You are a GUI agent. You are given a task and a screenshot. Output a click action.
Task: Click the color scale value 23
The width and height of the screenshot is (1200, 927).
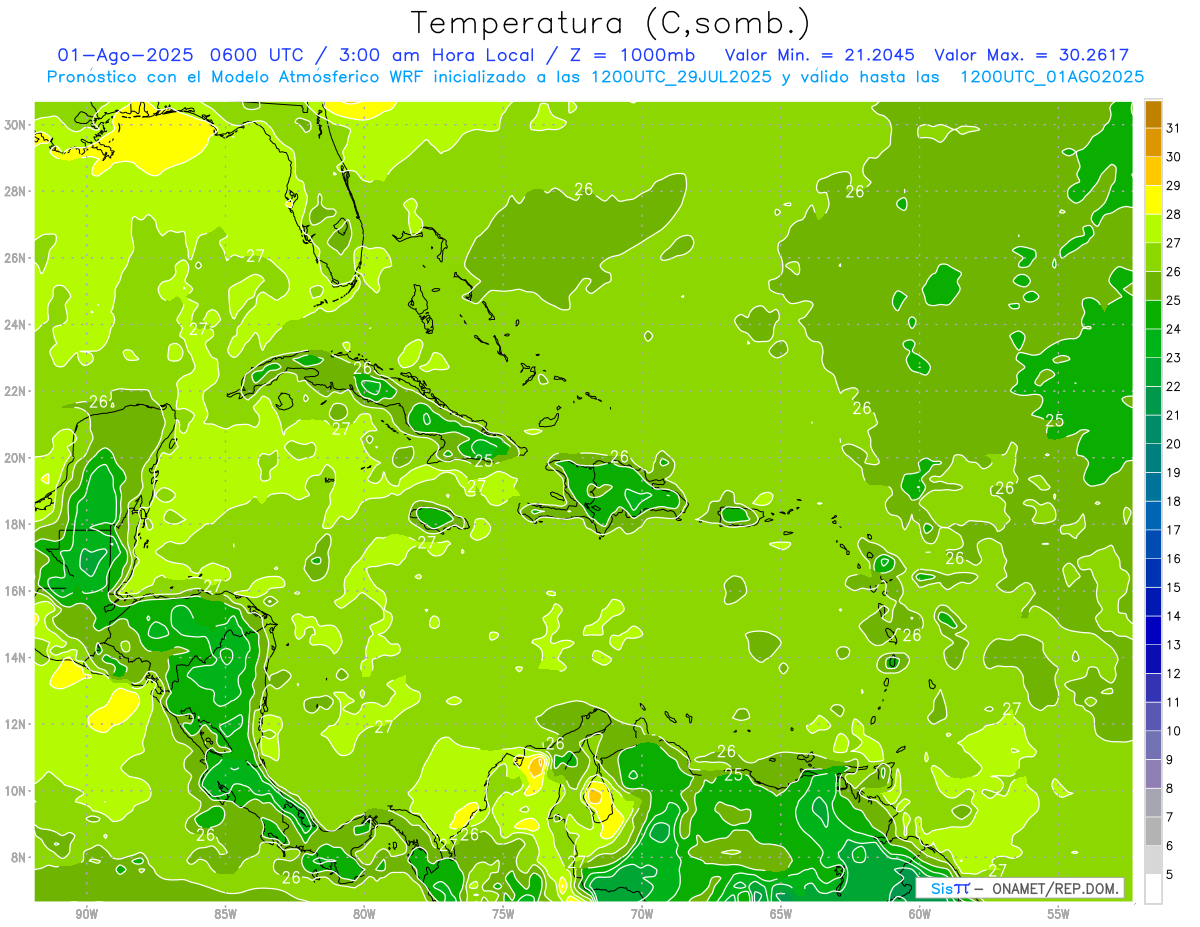[x=1174, y=357]
